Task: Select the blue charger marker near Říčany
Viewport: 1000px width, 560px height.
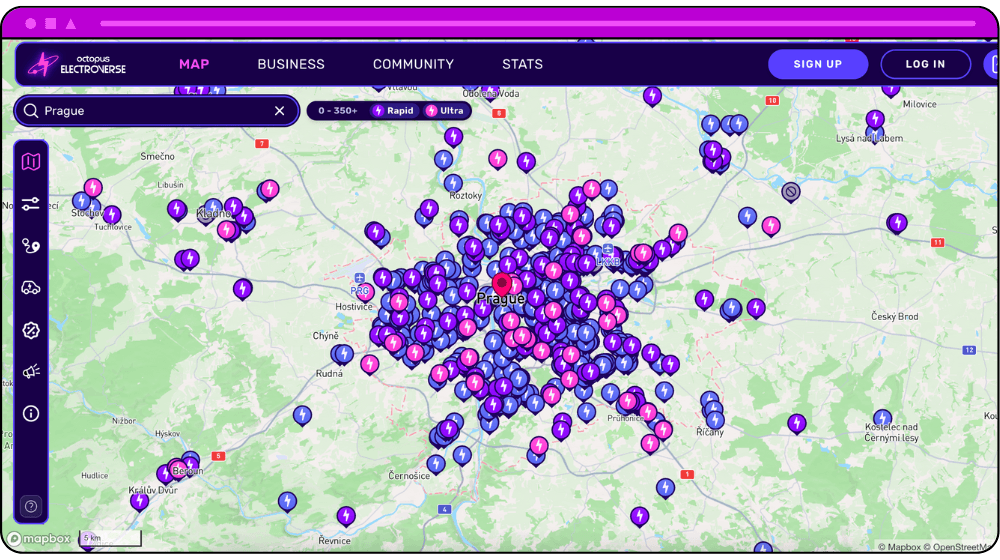Action: (x=715, y=420)
